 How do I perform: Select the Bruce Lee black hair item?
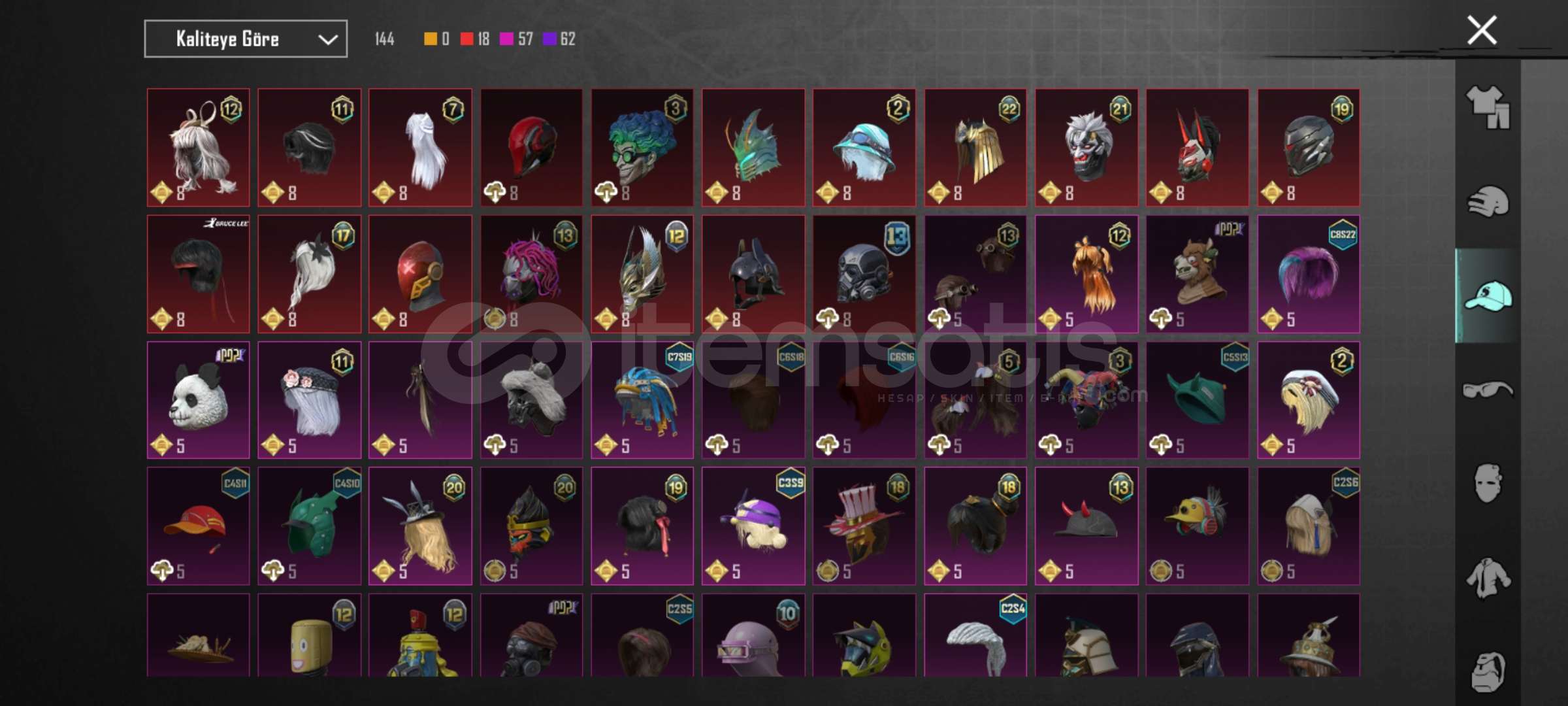pos(199,274)
